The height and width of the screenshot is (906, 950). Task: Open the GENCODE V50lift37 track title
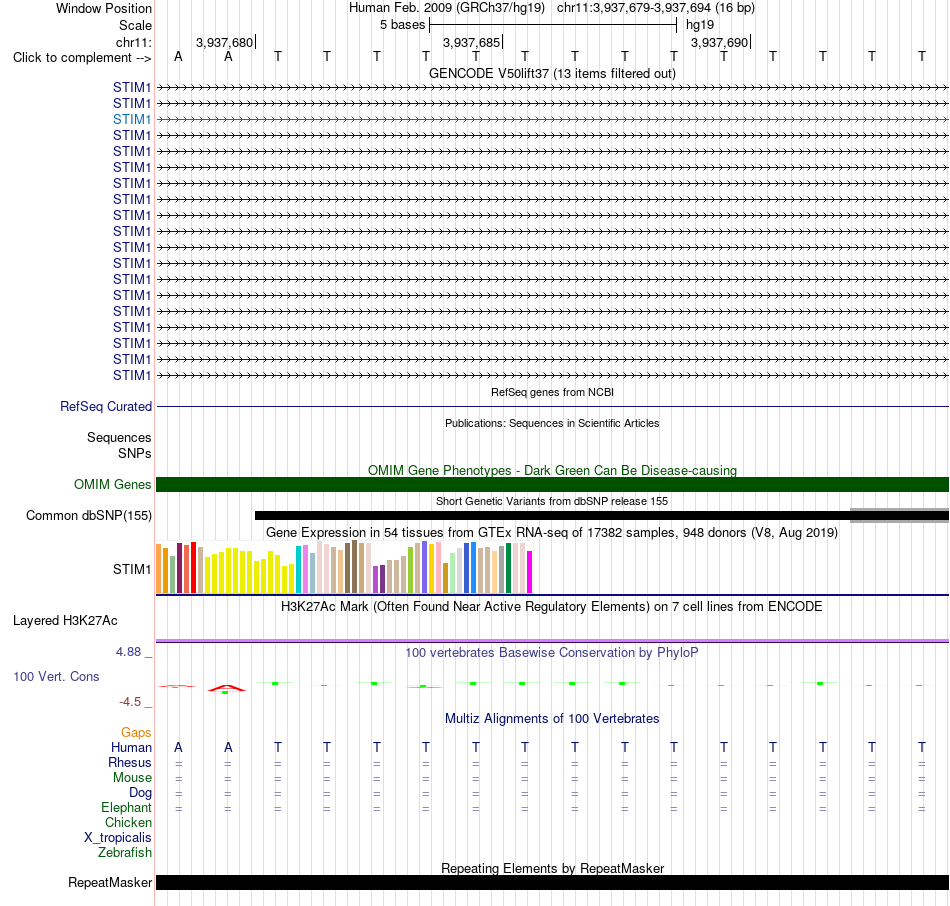552,73
